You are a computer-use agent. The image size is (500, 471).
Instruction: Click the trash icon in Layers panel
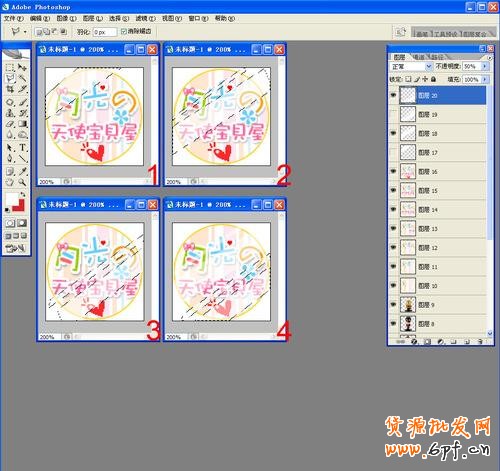click(x=480, y=341)
